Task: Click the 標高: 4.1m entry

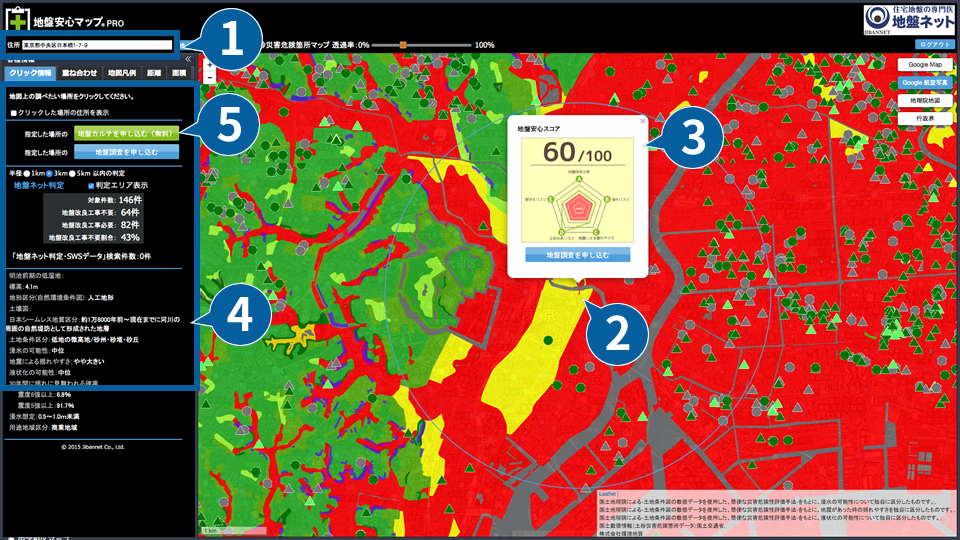Action: [x=24, y=287]
